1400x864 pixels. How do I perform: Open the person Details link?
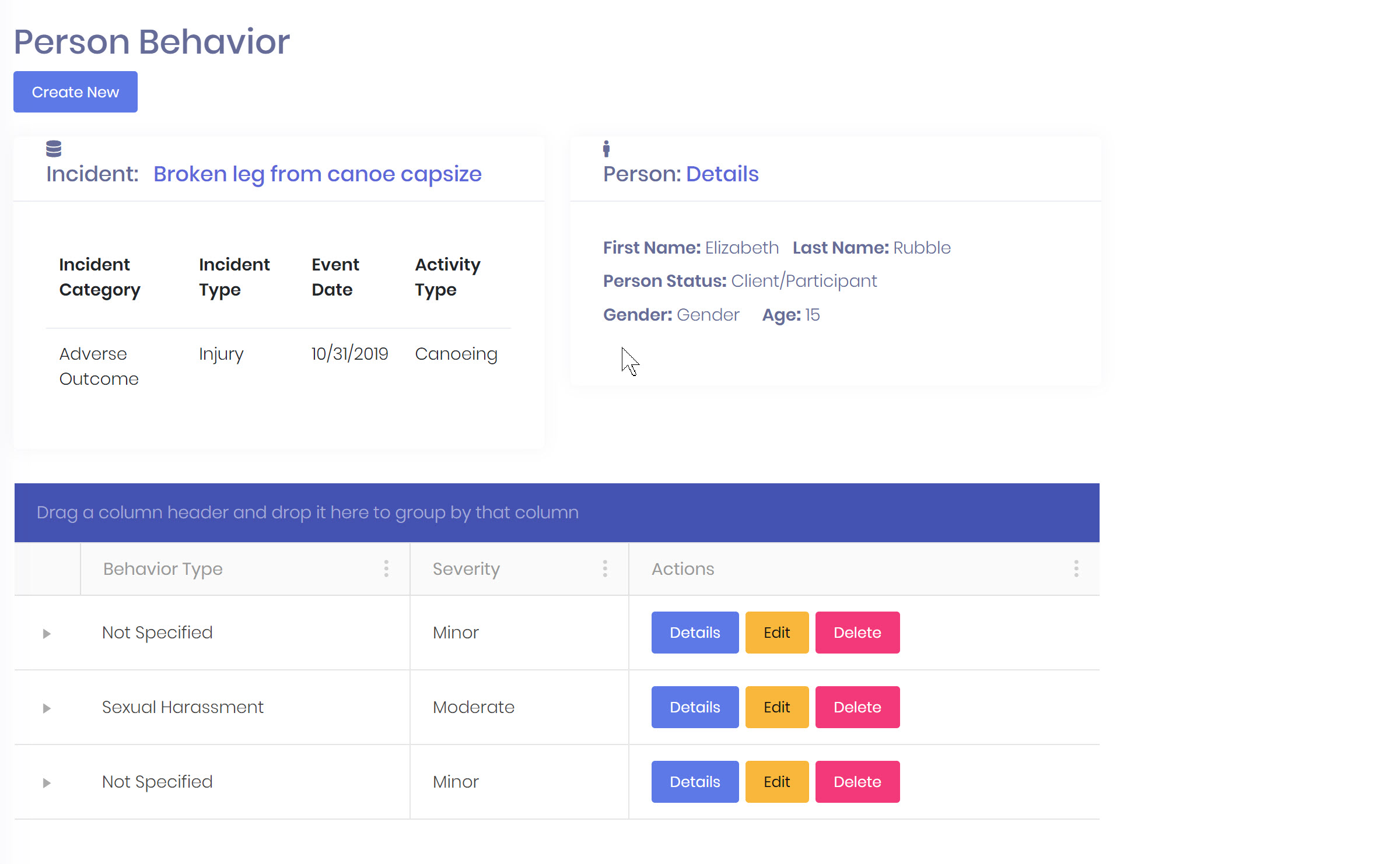coord(722,174)
